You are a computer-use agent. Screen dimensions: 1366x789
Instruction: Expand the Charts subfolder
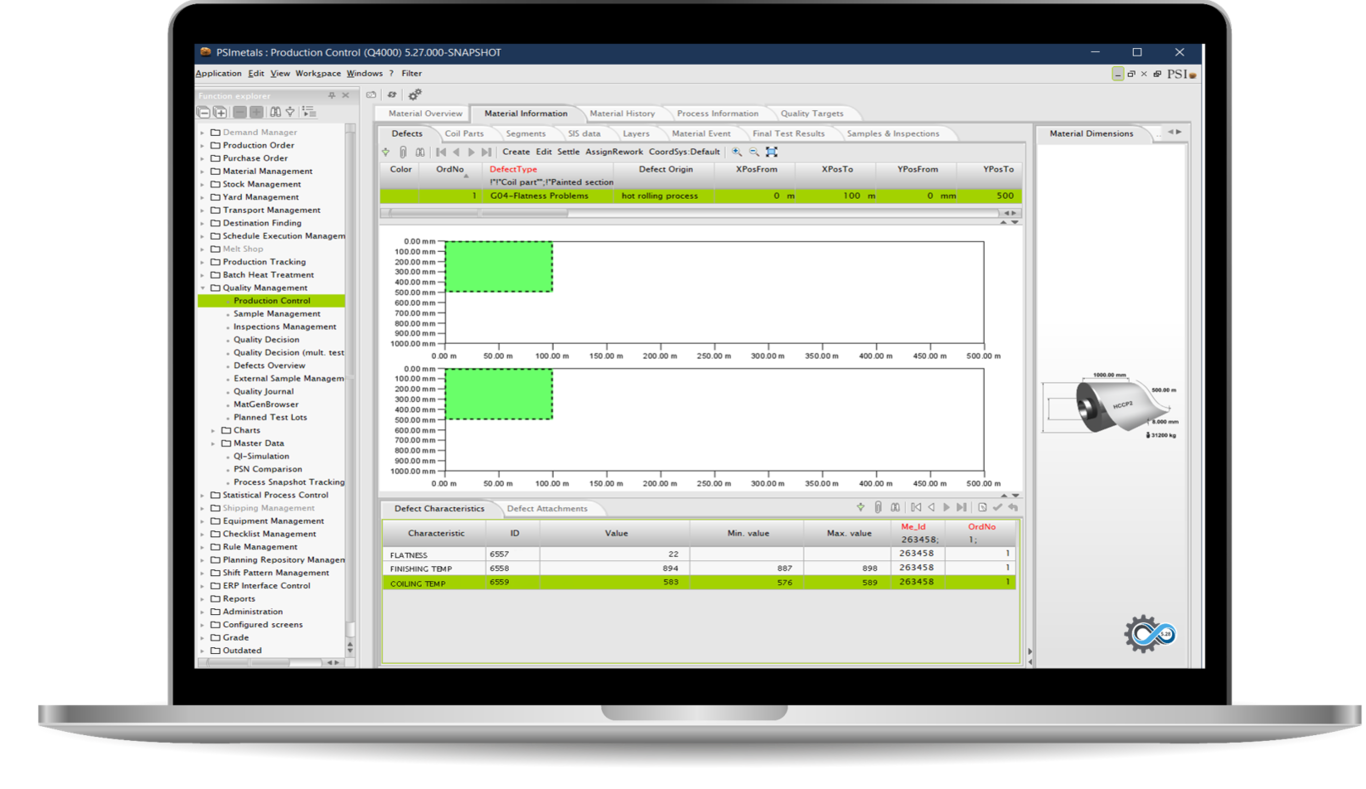click(213, 431)
